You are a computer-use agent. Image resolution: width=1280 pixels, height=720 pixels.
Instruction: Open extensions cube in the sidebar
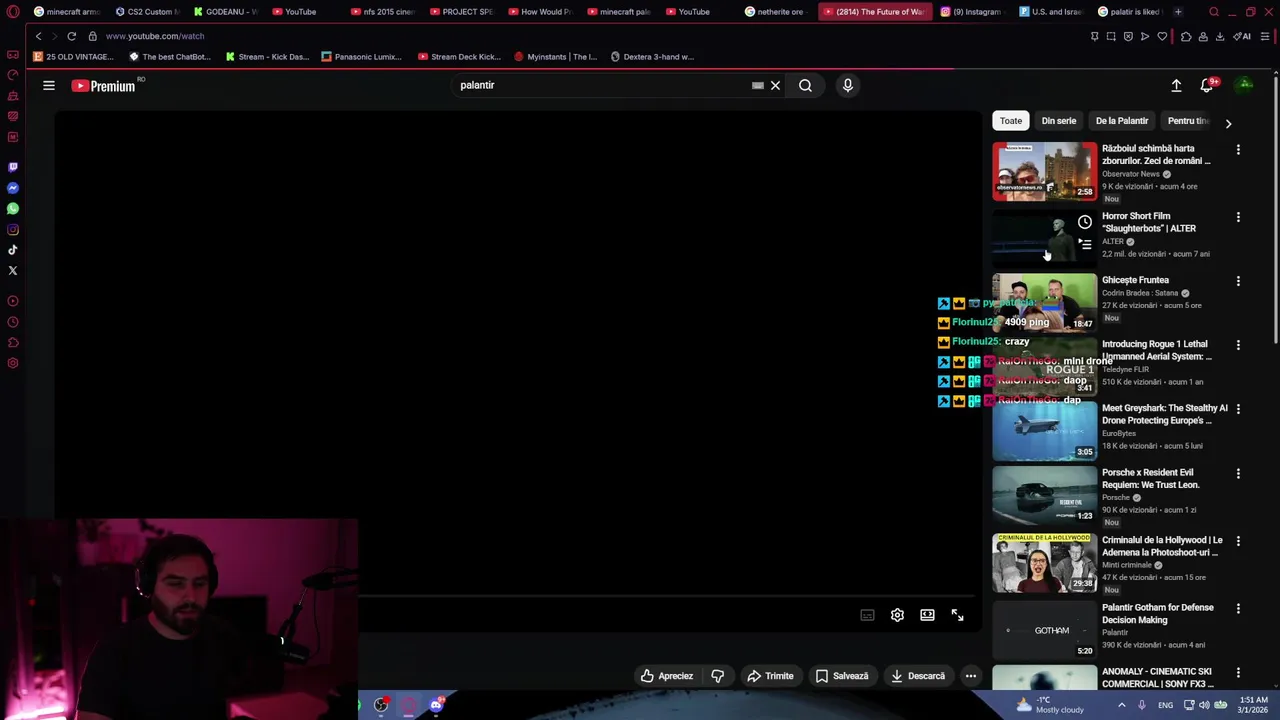(13, 342)
